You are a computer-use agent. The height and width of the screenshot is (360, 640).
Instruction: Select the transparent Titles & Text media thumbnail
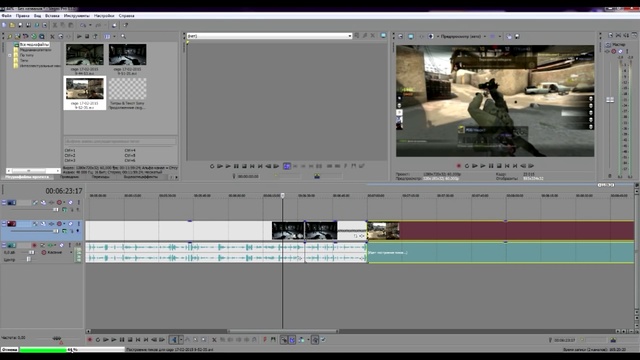tap(127, 89)
